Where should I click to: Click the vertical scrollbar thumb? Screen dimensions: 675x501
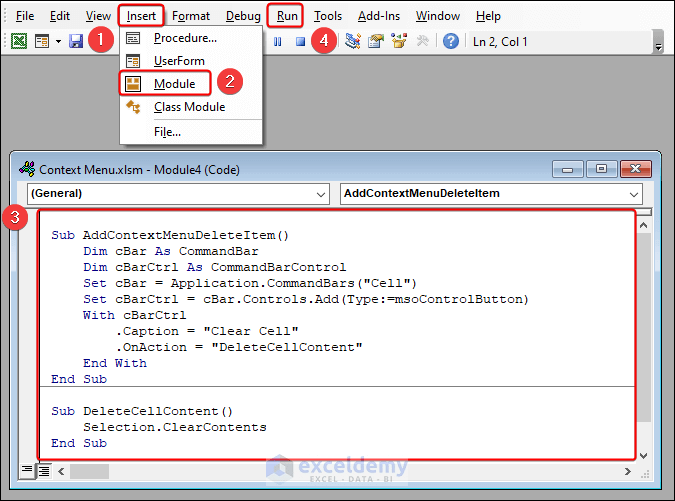tap(644, 327)
